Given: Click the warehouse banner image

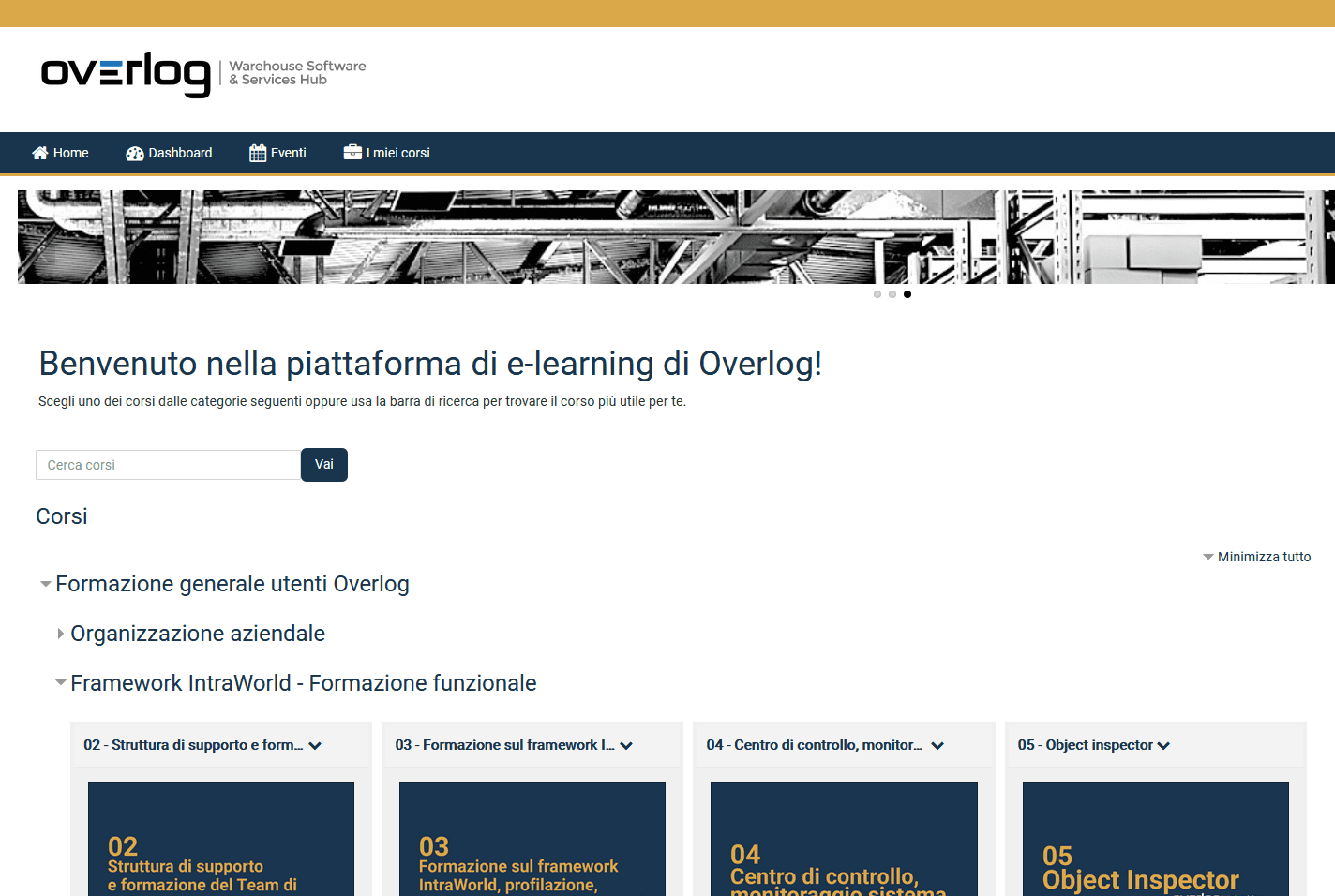Looking at the screenshot, I should pos(676,237).
